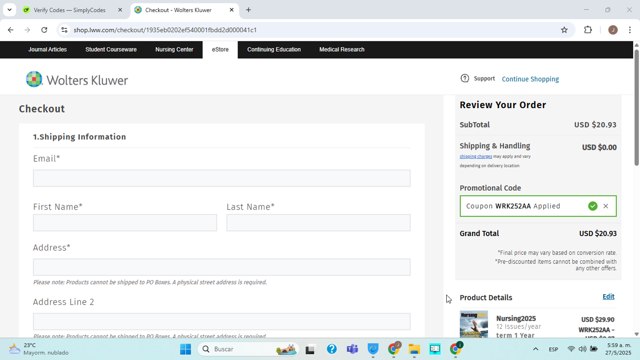The image size is (640, 360).
Task: Click the volume speaker tray icon
Action: click(582, 349)
